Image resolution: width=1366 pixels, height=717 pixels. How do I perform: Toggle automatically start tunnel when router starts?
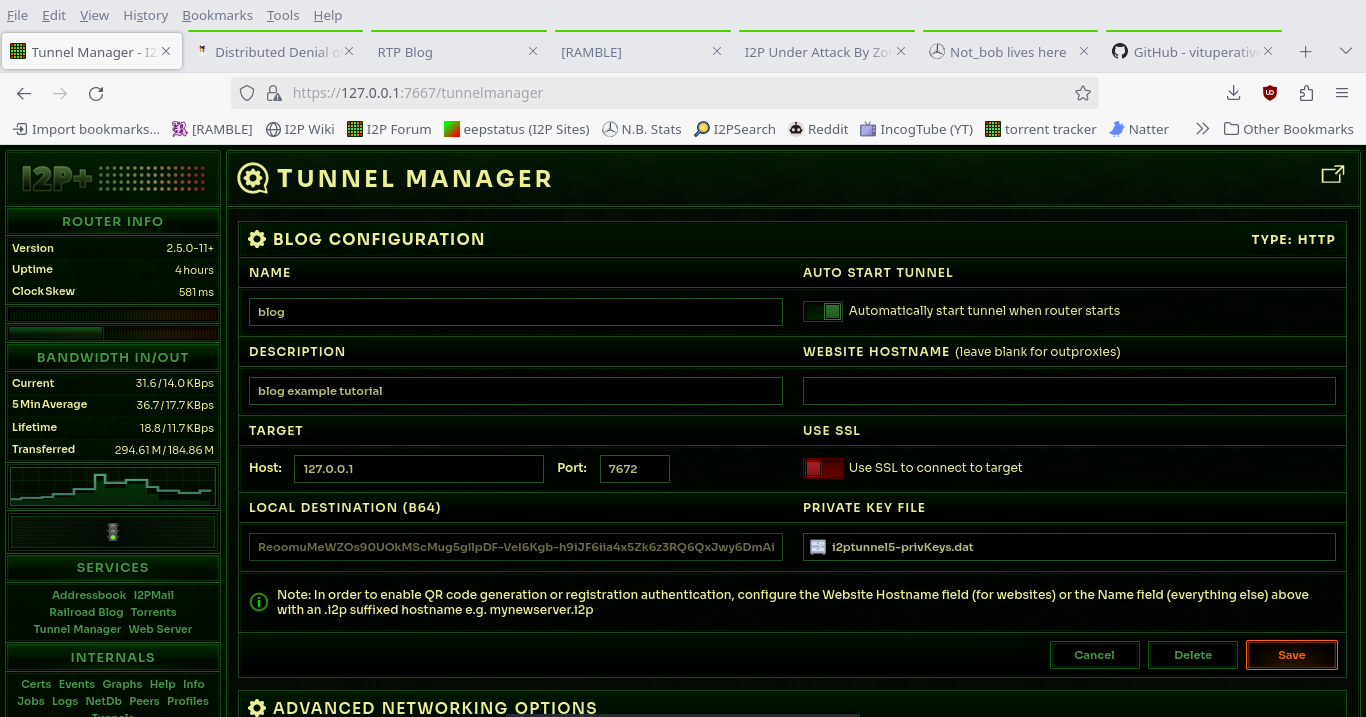[x=823, y=311]
